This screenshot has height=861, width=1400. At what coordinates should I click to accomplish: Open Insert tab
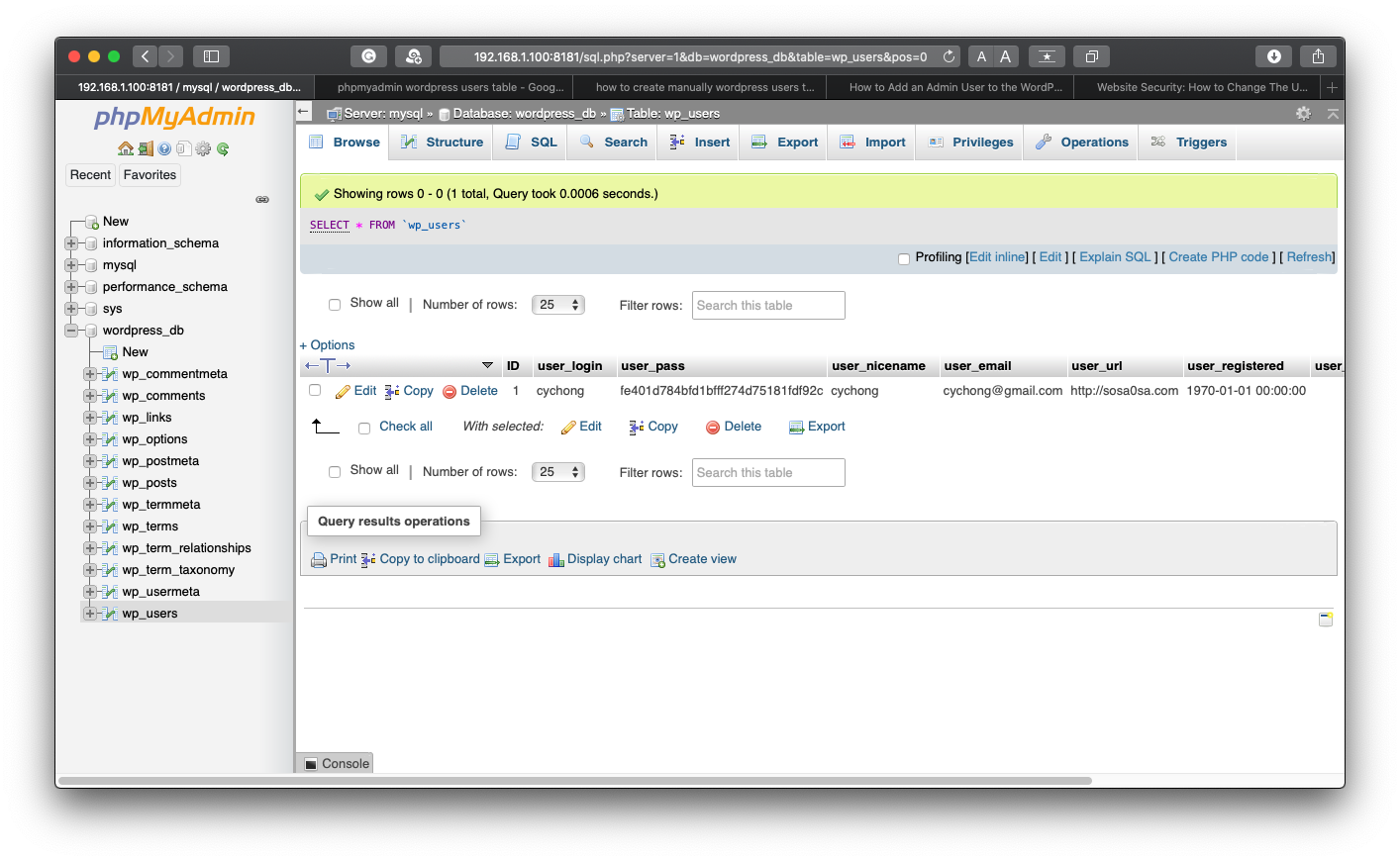700,143
